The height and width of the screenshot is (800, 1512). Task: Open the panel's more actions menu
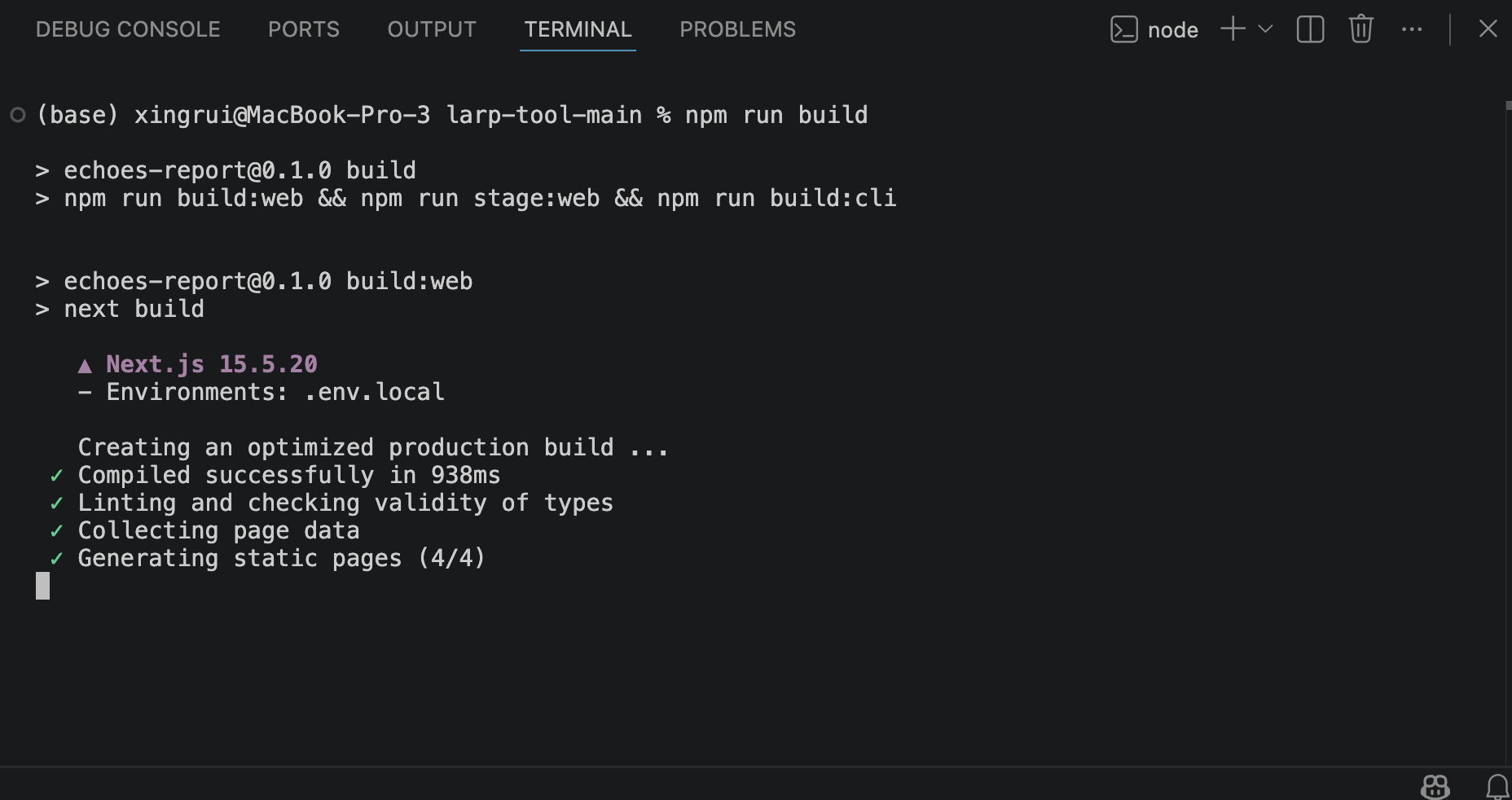coord(1412,29)
